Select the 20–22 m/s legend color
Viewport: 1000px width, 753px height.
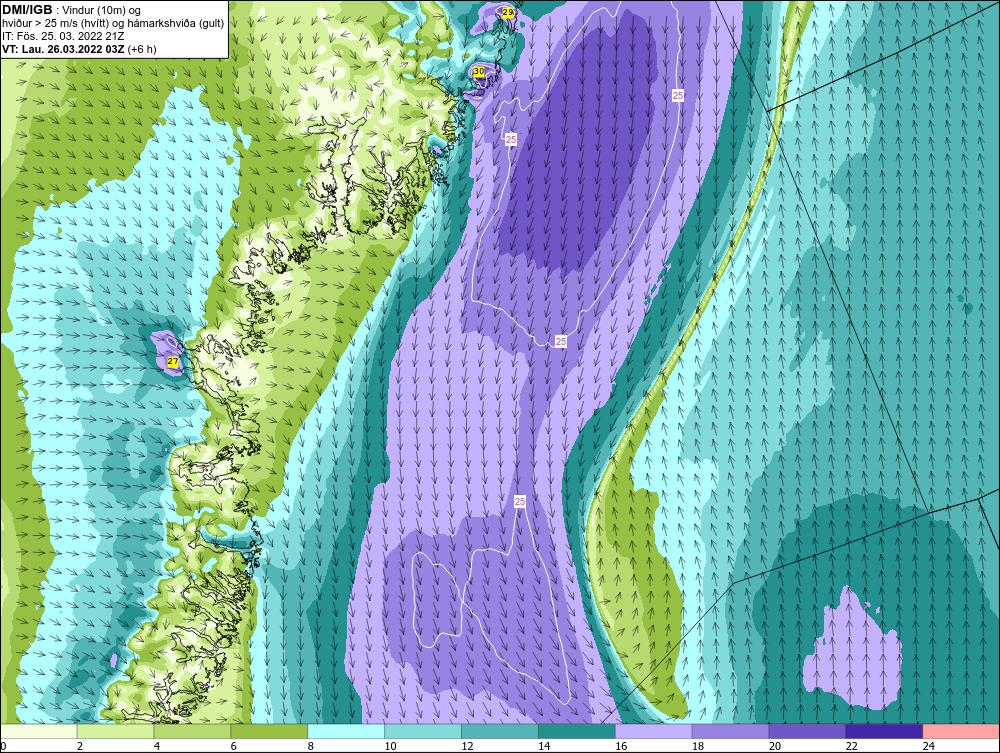[x=807, y=731]
